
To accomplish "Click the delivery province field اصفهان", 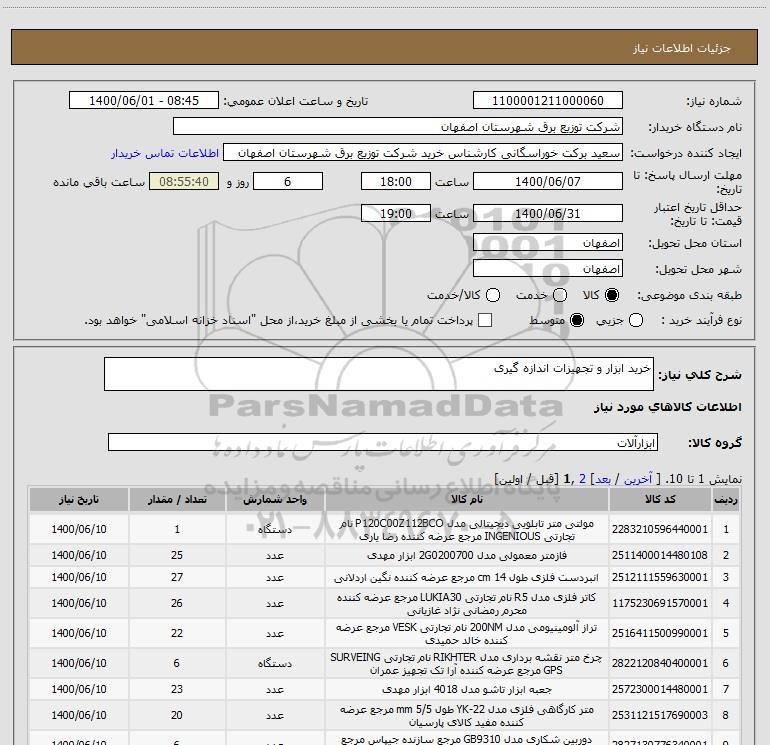I will 548,243.
